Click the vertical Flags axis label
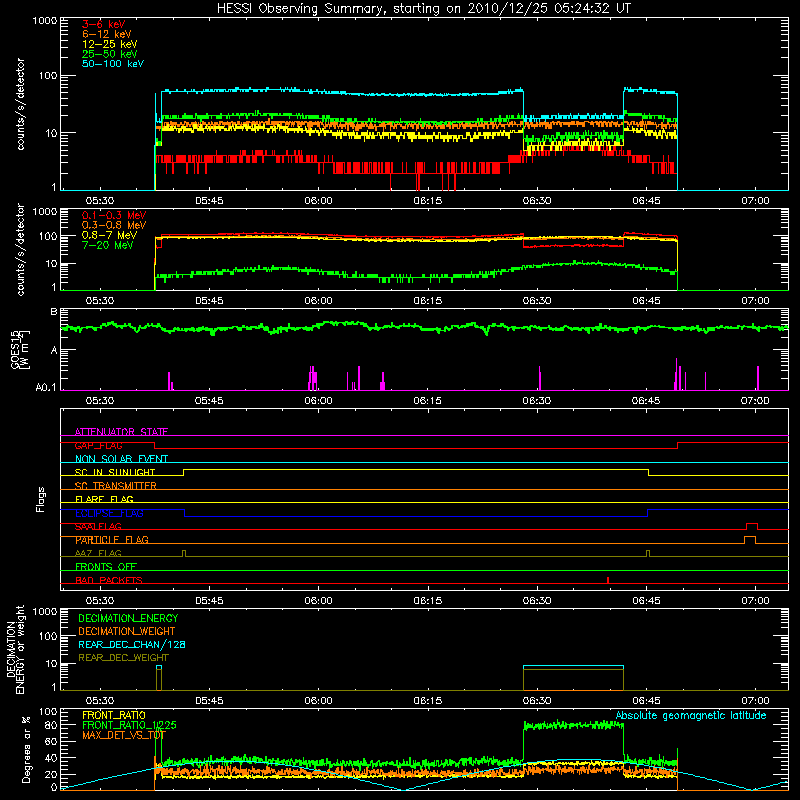Image resolution: width=800 pixels, height=800 pixels. coord(41,499)
